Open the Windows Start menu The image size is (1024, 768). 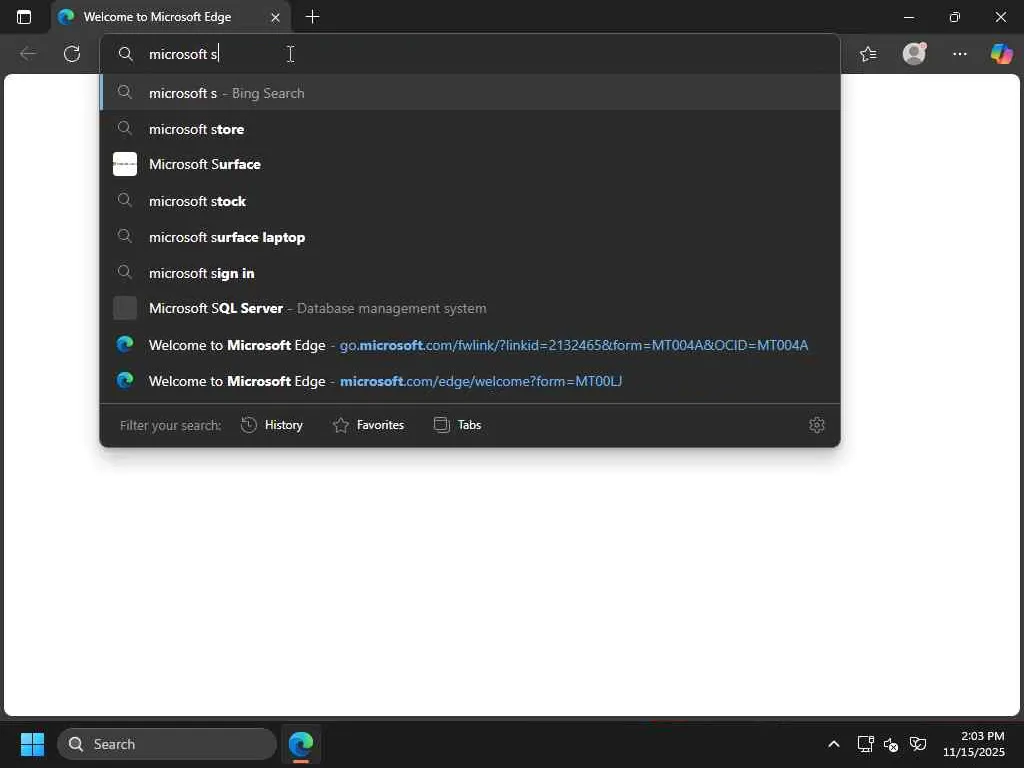tap(32, 744)
